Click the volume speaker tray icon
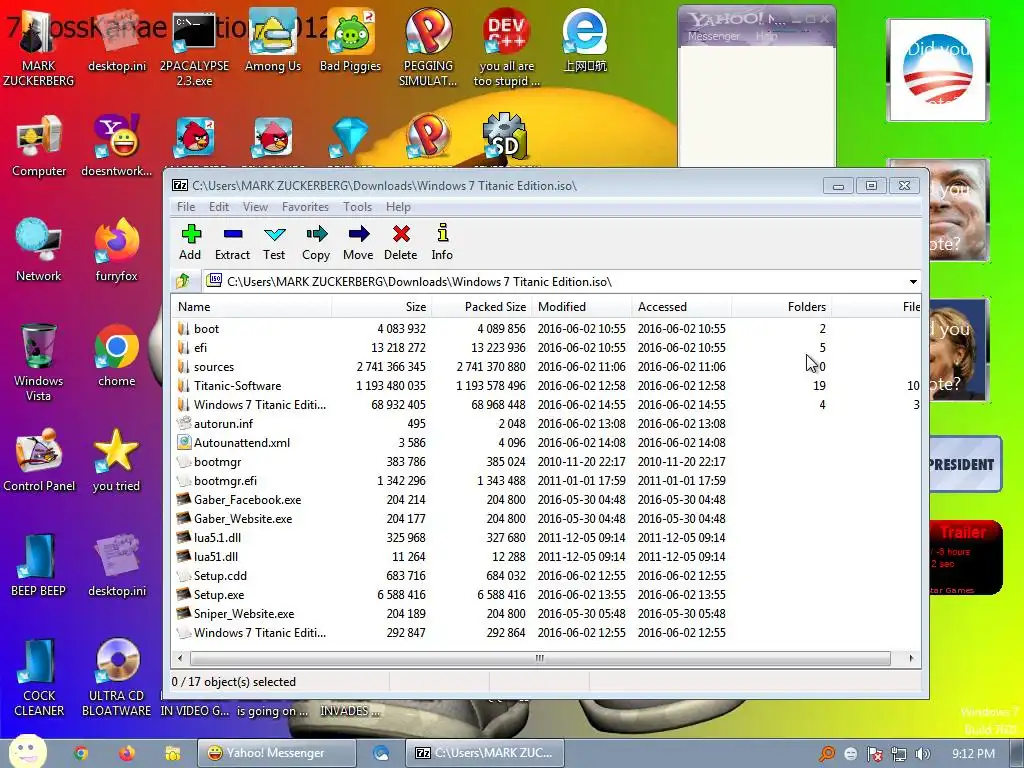Viewport: 1024px width, 768px height. coord(923,754)
